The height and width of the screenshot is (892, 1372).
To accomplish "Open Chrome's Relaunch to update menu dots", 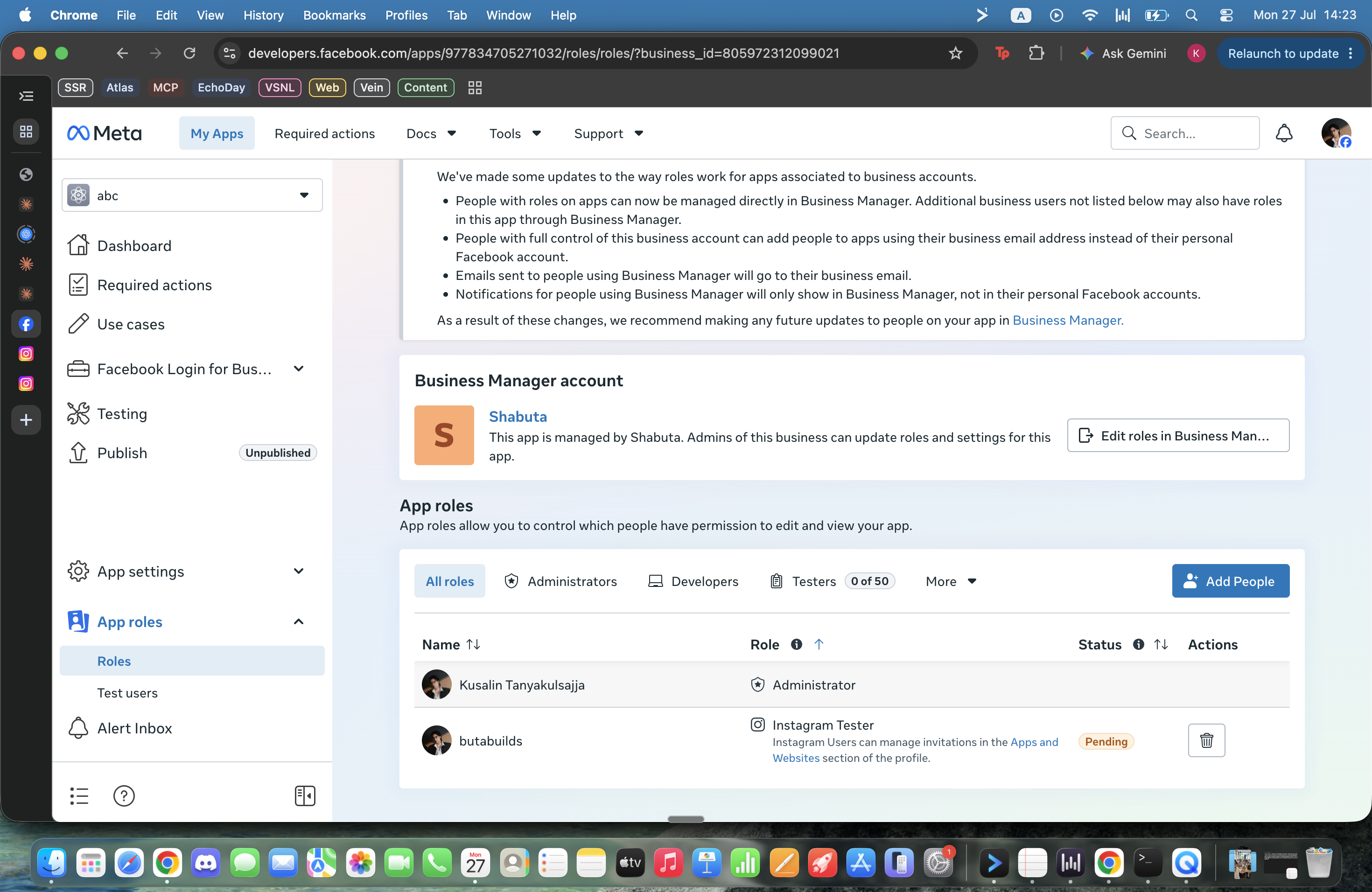I will [1351, 53].
